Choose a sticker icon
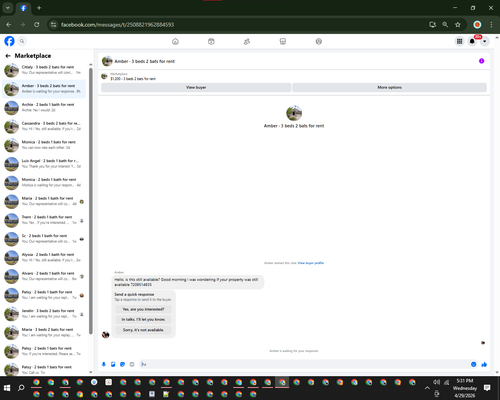 pyautogui.click(x=122, y=364)
